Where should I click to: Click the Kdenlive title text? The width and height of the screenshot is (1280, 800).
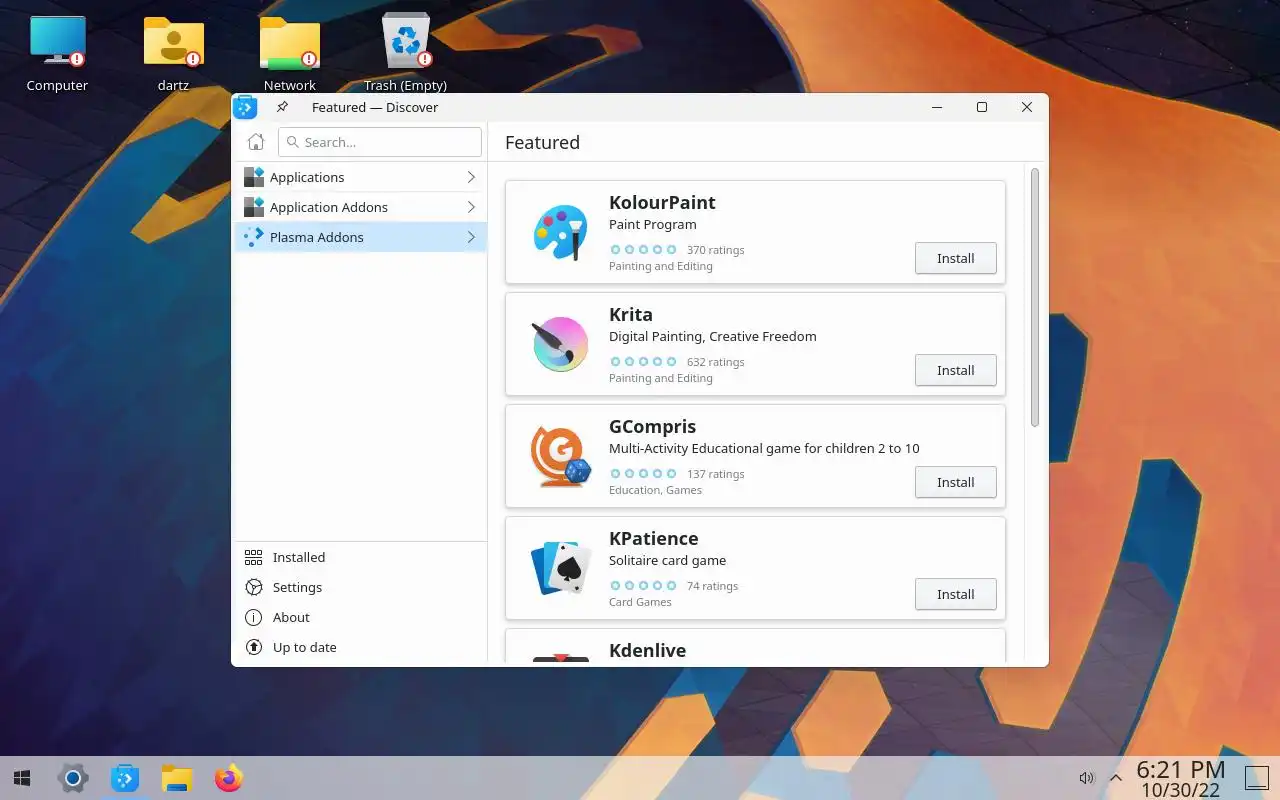tap(648, 650)
